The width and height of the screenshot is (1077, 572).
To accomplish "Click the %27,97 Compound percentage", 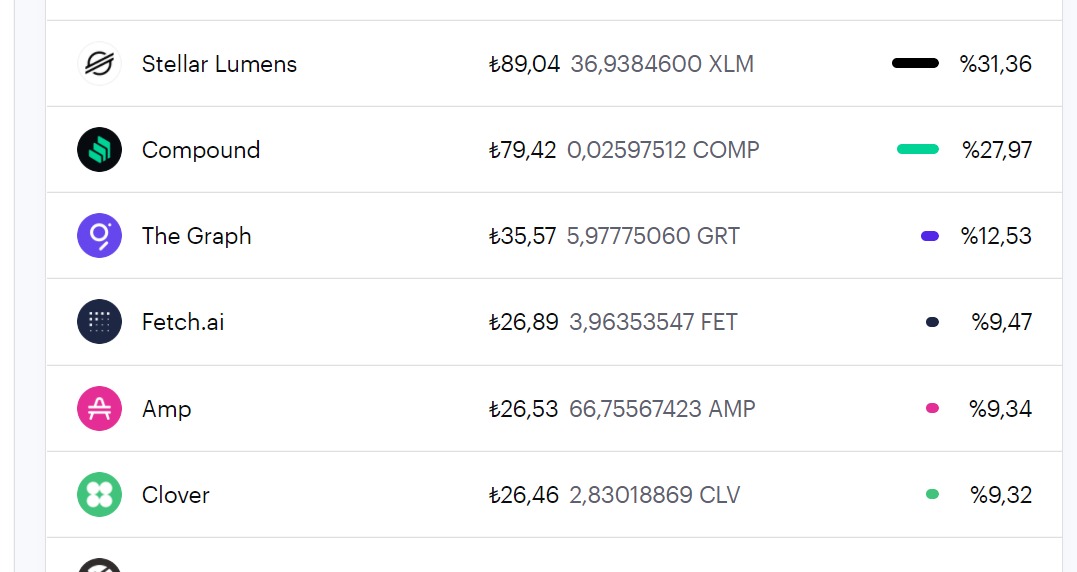I will pos(997,150).
